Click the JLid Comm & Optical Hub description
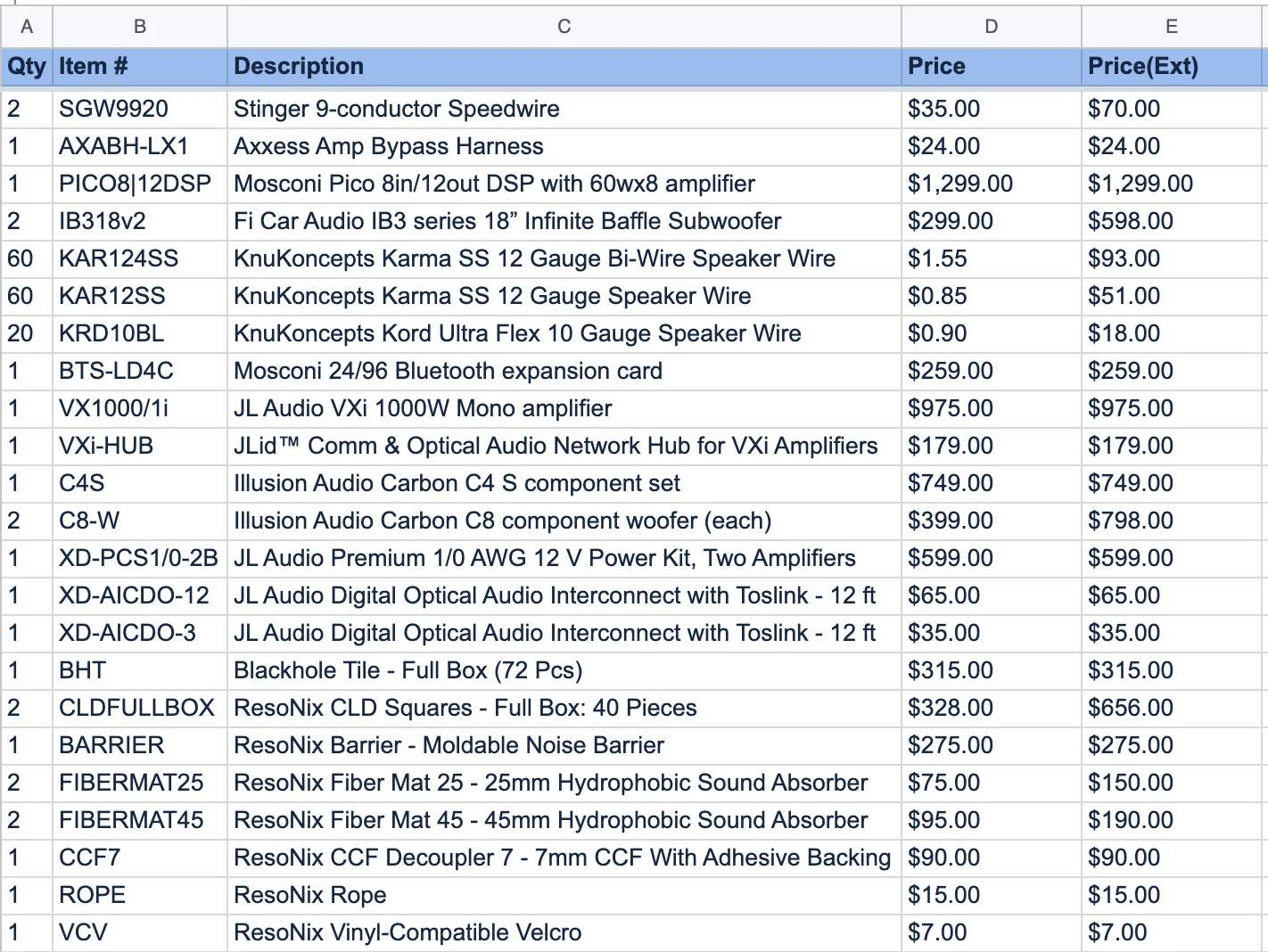Image resolution: width=1268 pixels, height=952 pixels. tap(564, 446)
